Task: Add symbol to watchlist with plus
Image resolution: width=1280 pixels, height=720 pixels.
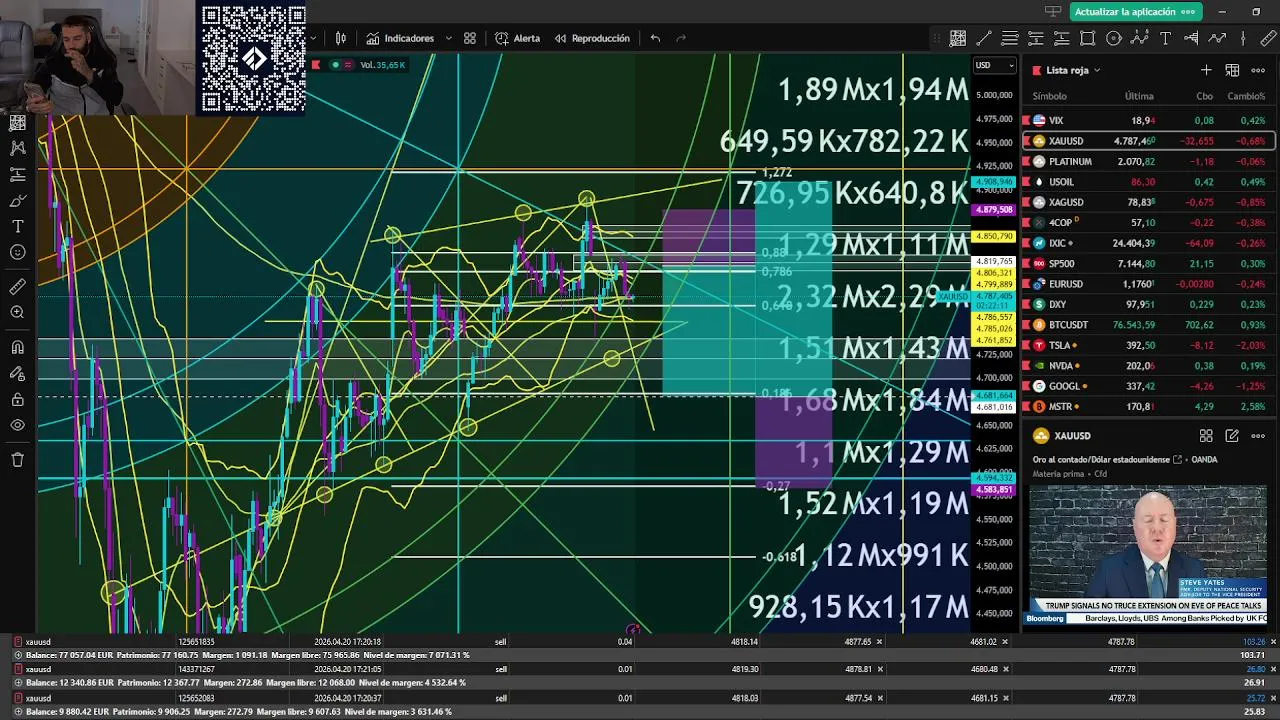Action: 1206,70
